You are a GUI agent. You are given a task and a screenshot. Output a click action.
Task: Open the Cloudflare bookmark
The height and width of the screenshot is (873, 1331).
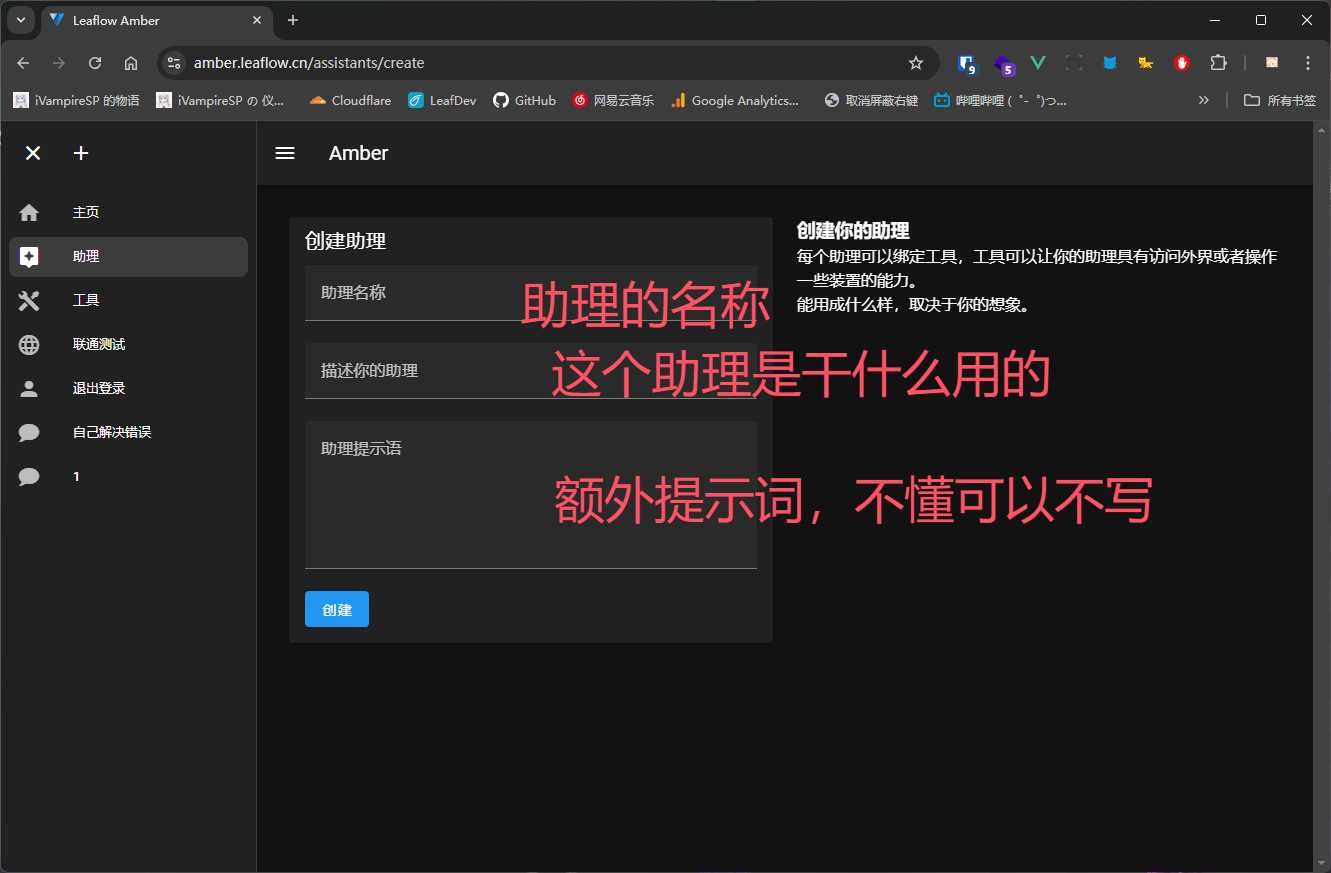point(350,100)
